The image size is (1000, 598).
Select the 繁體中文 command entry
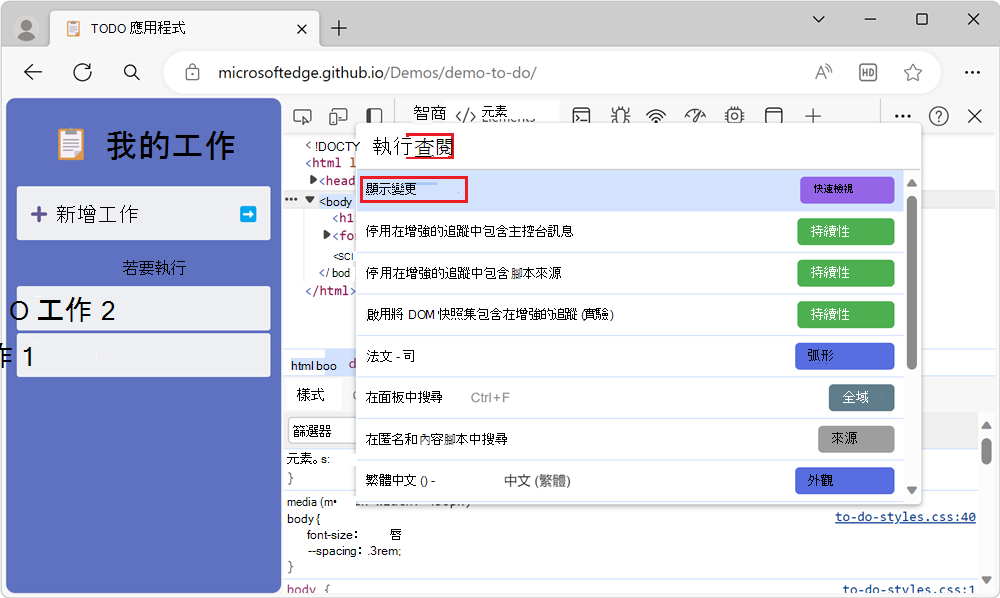(629, 480)
